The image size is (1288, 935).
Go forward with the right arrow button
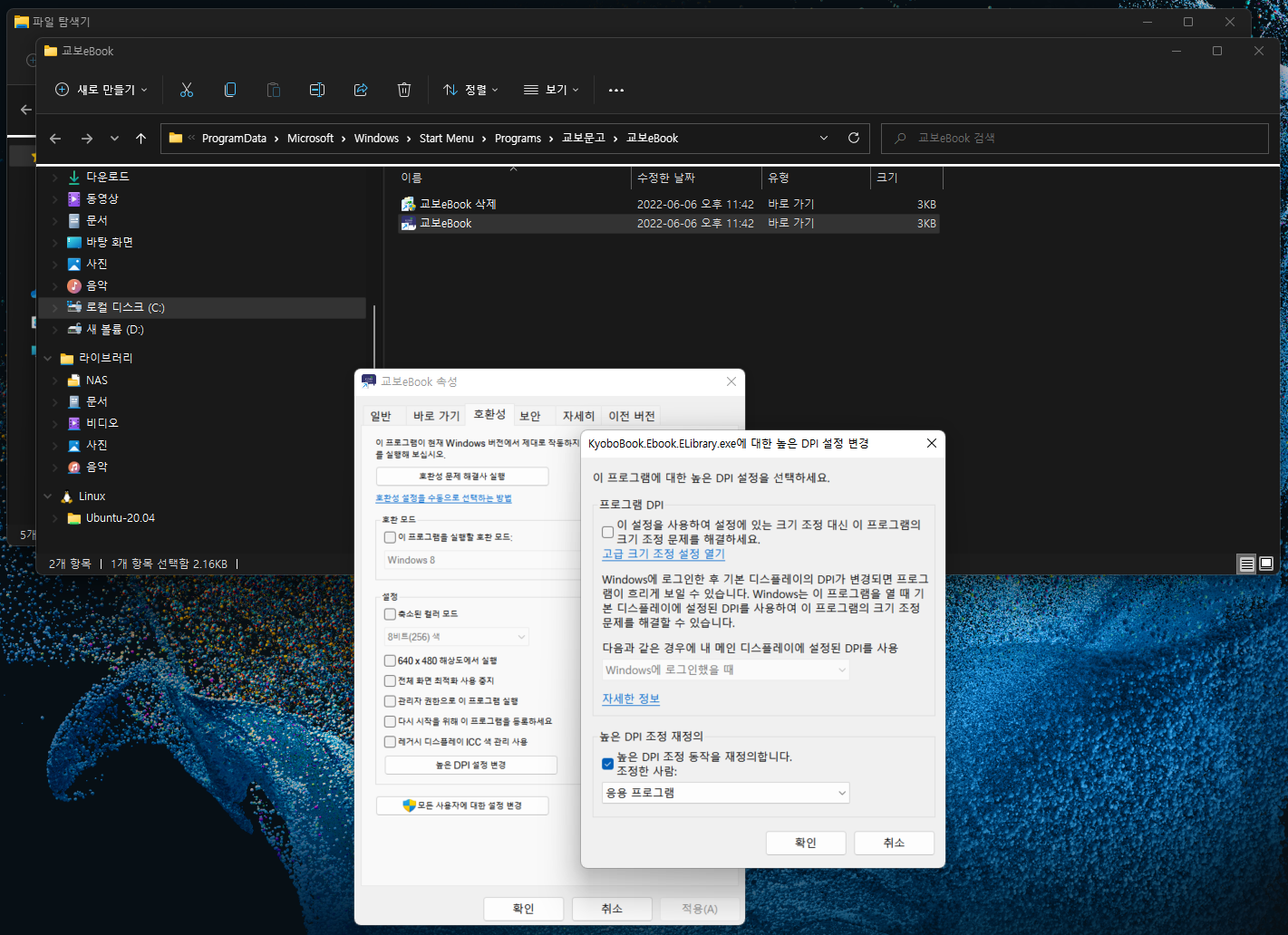pos(87,139)
